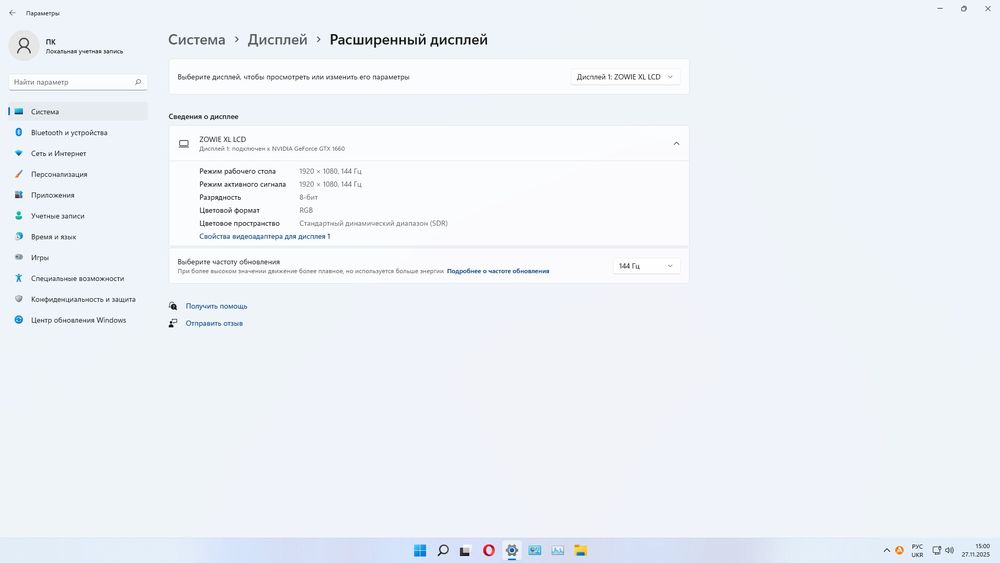Open the Windows Start menu

click(420, 550)
